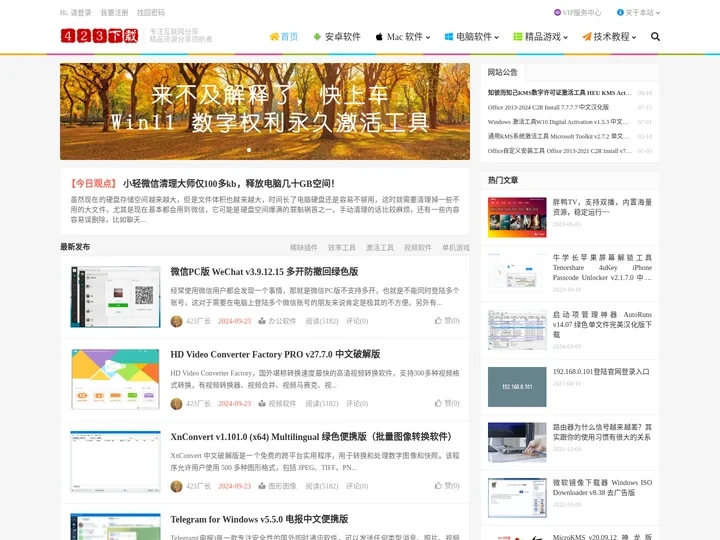Click category icon beside 图形图像
The width and height of the screenshot is (720, 540).
tap(262, 486)
